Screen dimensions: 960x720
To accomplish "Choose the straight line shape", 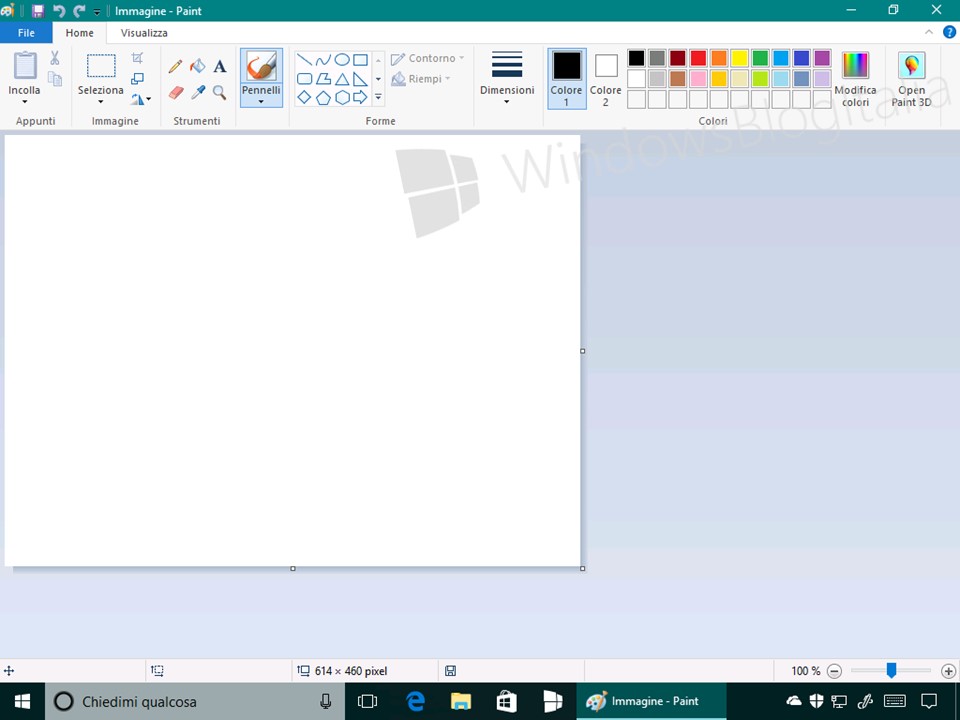I will click(x=304, y=60).
